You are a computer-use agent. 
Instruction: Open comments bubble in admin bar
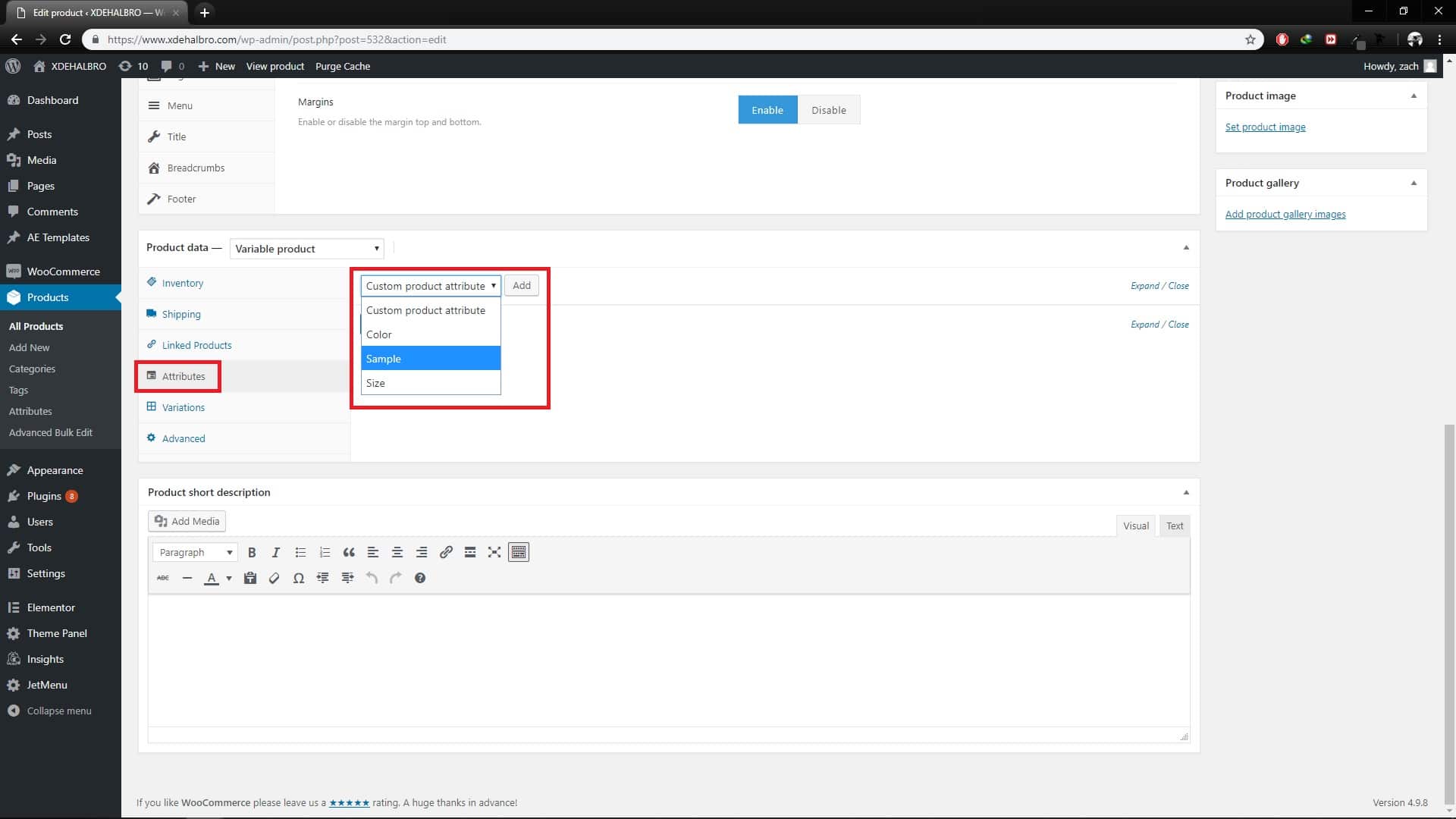173,66
